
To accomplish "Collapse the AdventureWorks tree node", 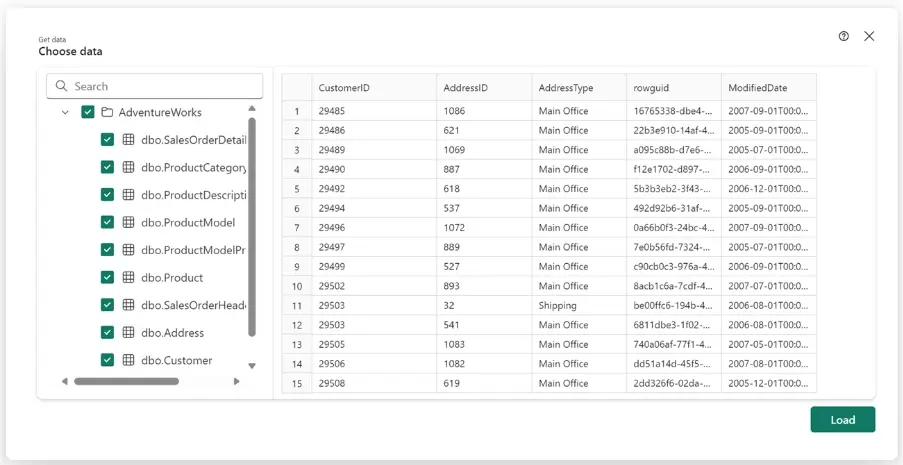I will point(65,112).
